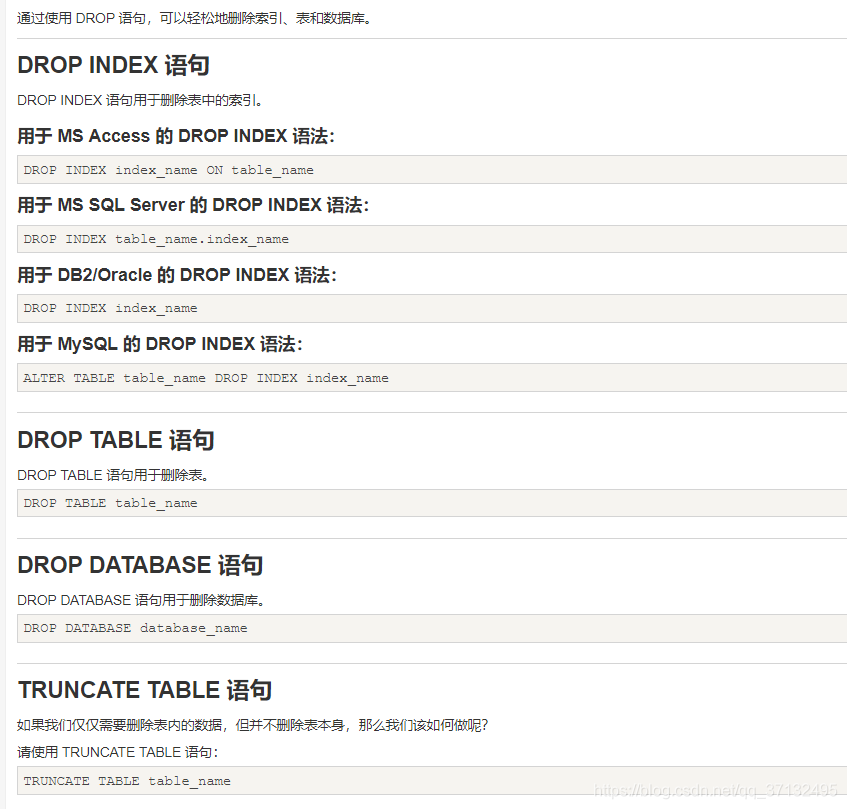Click '用于 MS SQL Server 的 DROP INDEX 语法' subheading
The height and width of the screenshot is (809, 847).
193,205
